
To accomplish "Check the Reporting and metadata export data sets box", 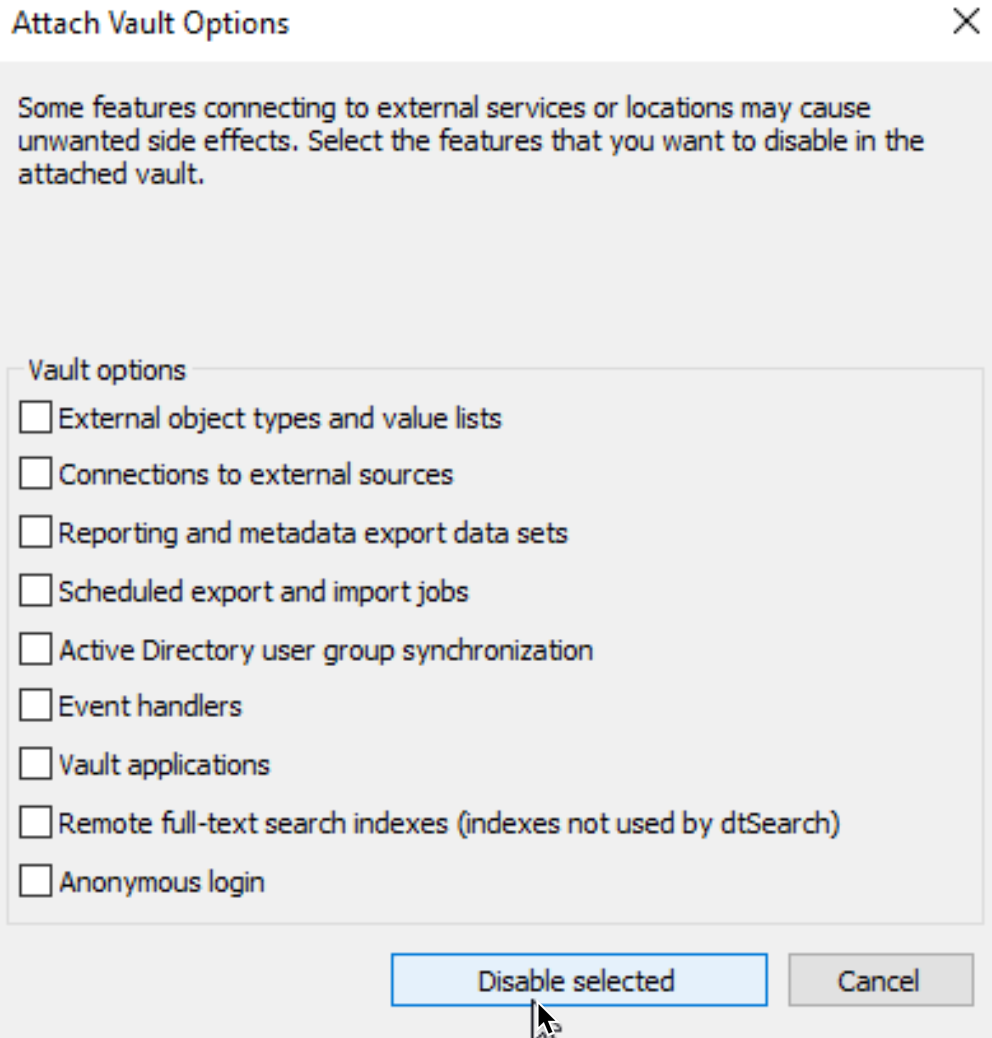I will pos(36,532).
